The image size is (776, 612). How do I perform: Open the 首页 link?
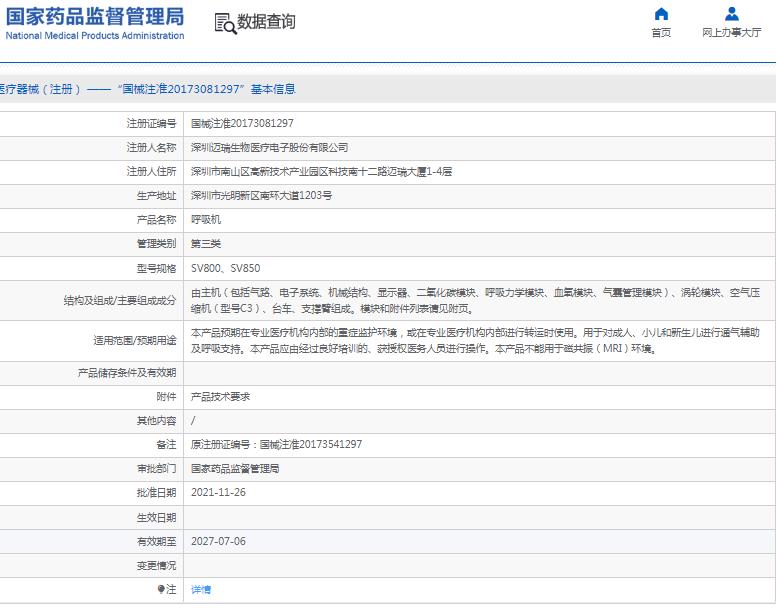pyautogui.click(x=661, y=33)
